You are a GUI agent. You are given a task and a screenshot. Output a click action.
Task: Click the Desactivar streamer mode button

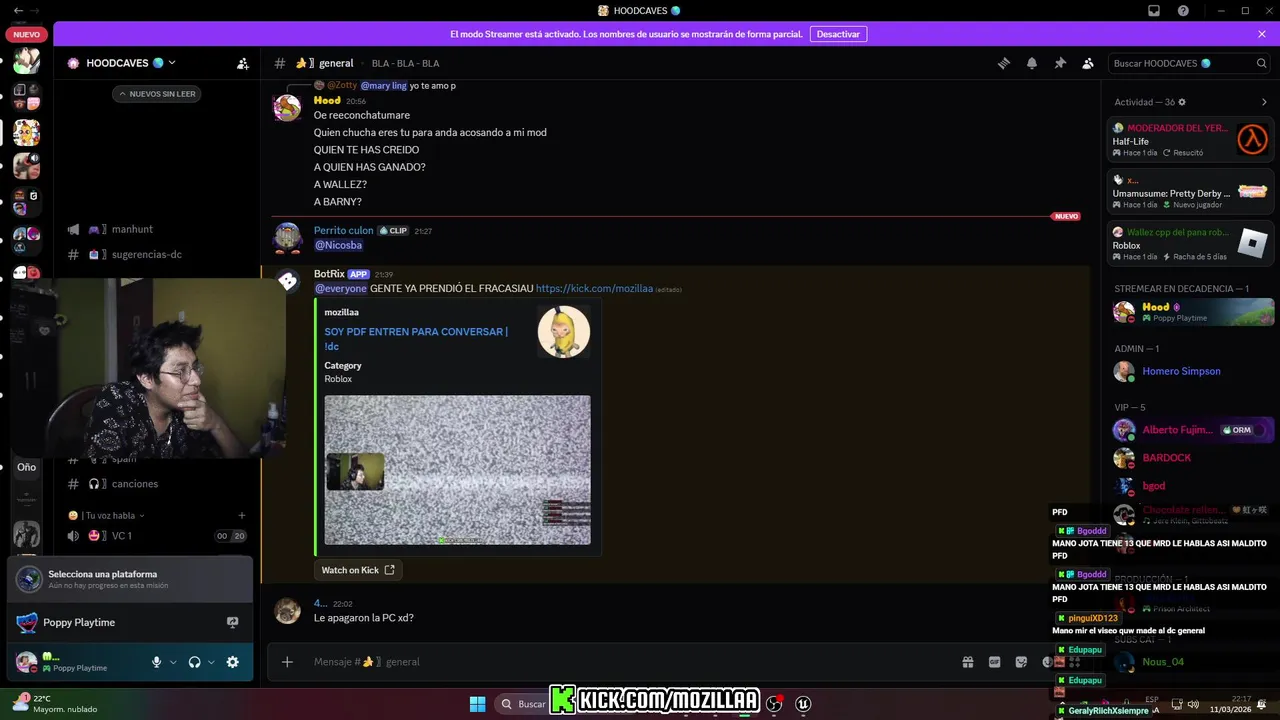pyautogui.click(x=838, y=34)
